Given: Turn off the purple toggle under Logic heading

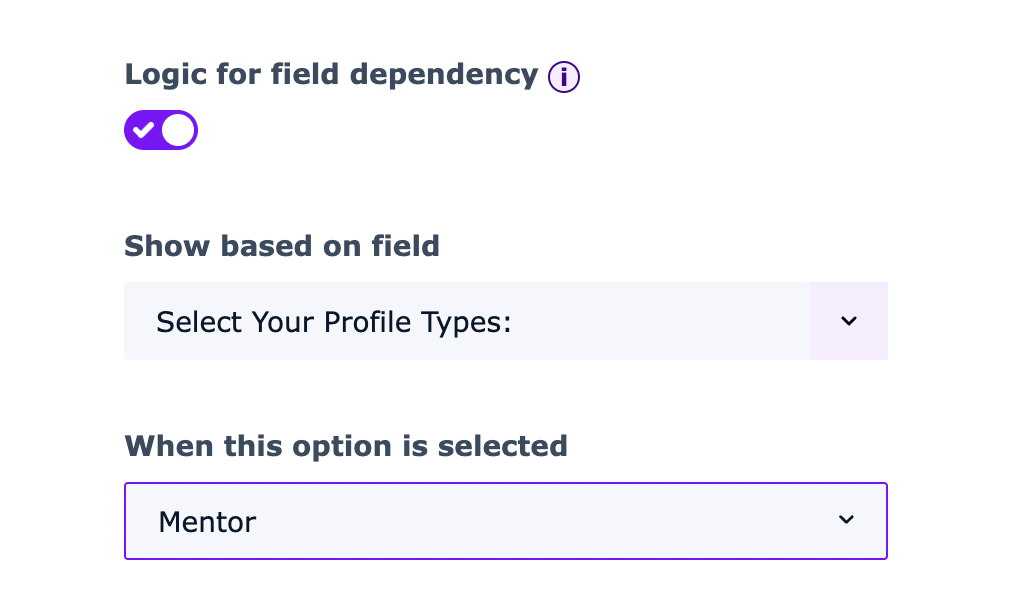Looking at the screenshot, I should 161,130.
